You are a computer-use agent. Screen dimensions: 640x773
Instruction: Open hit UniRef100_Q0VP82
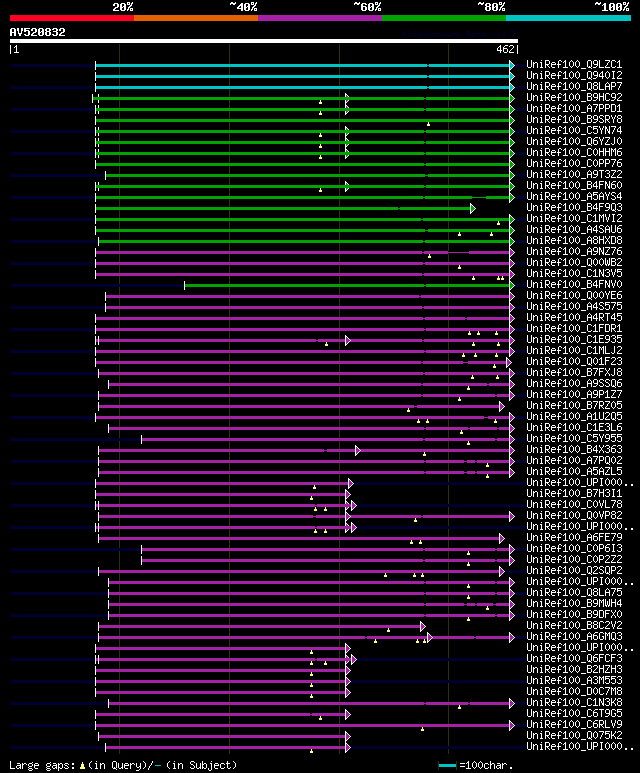click(574, 516)
